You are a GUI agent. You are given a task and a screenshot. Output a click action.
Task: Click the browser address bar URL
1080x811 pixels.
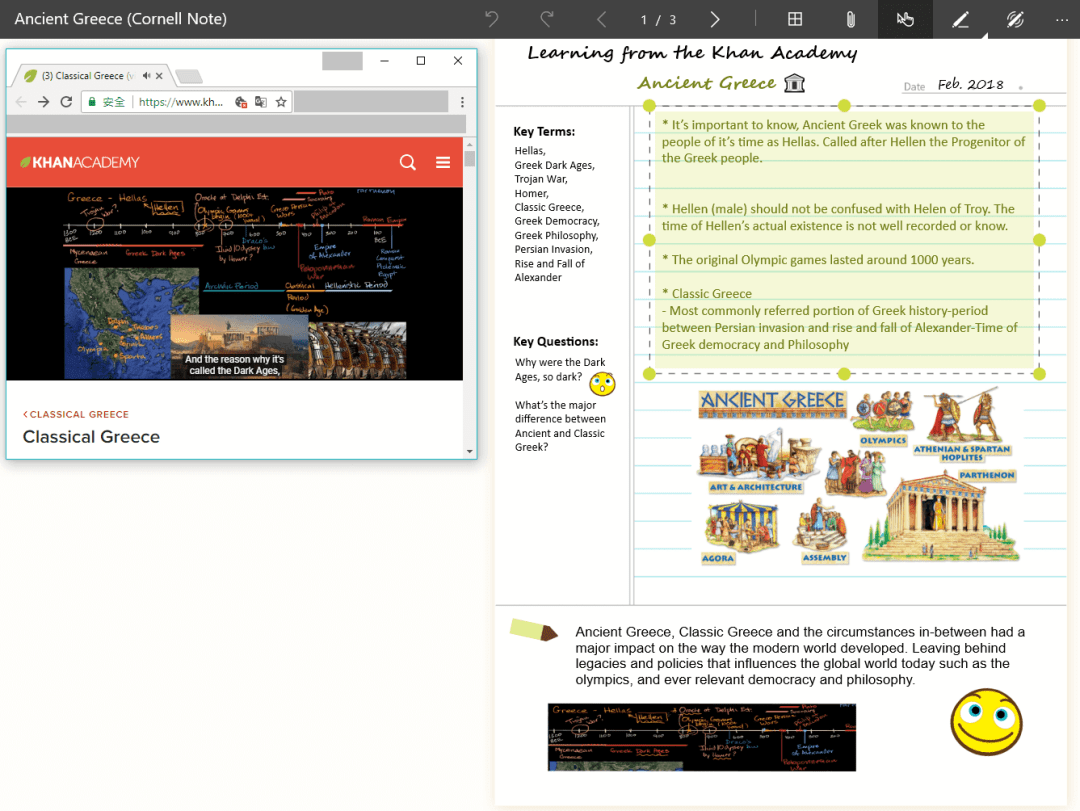click(x=181, y=102)
